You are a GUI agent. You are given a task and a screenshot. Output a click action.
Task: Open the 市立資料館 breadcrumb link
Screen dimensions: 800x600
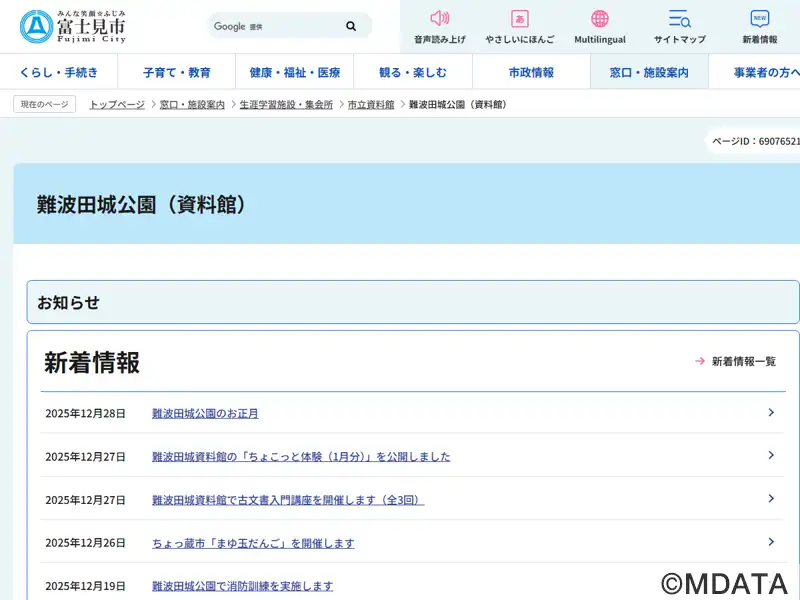coord(371,104)
